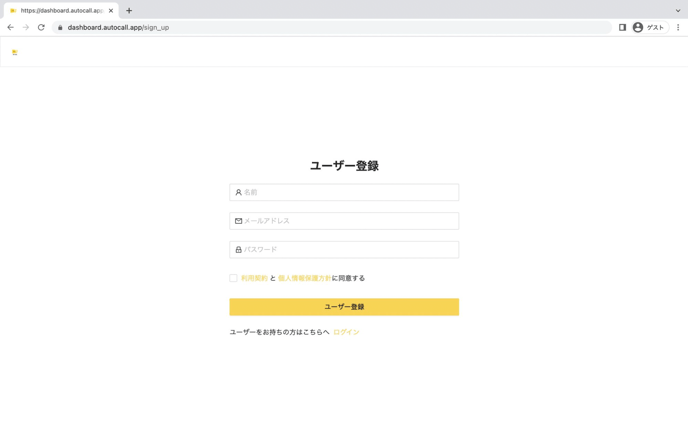Click the tab search chevron
This screenshot has width=688, height=421.
click(x=678, y=11)
